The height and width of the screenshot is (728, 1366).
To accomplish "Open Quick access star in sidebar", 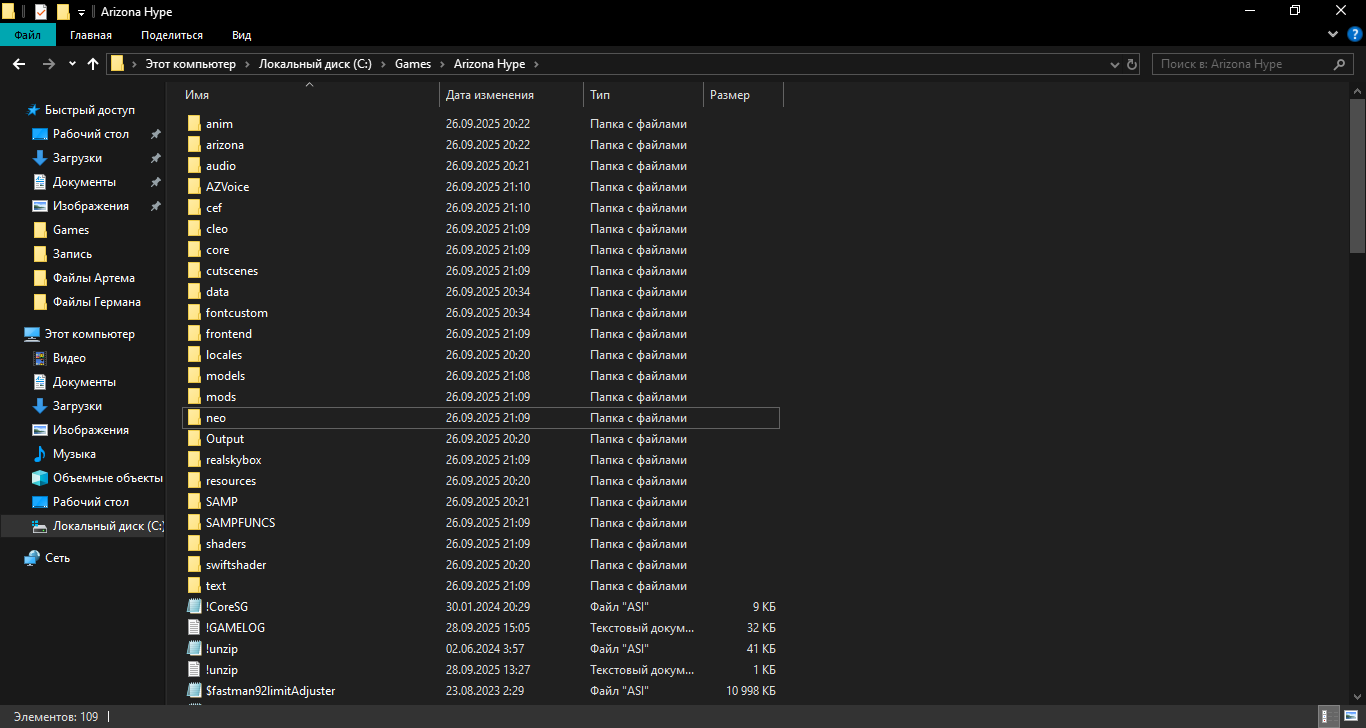I will click(x=33, y=110).
